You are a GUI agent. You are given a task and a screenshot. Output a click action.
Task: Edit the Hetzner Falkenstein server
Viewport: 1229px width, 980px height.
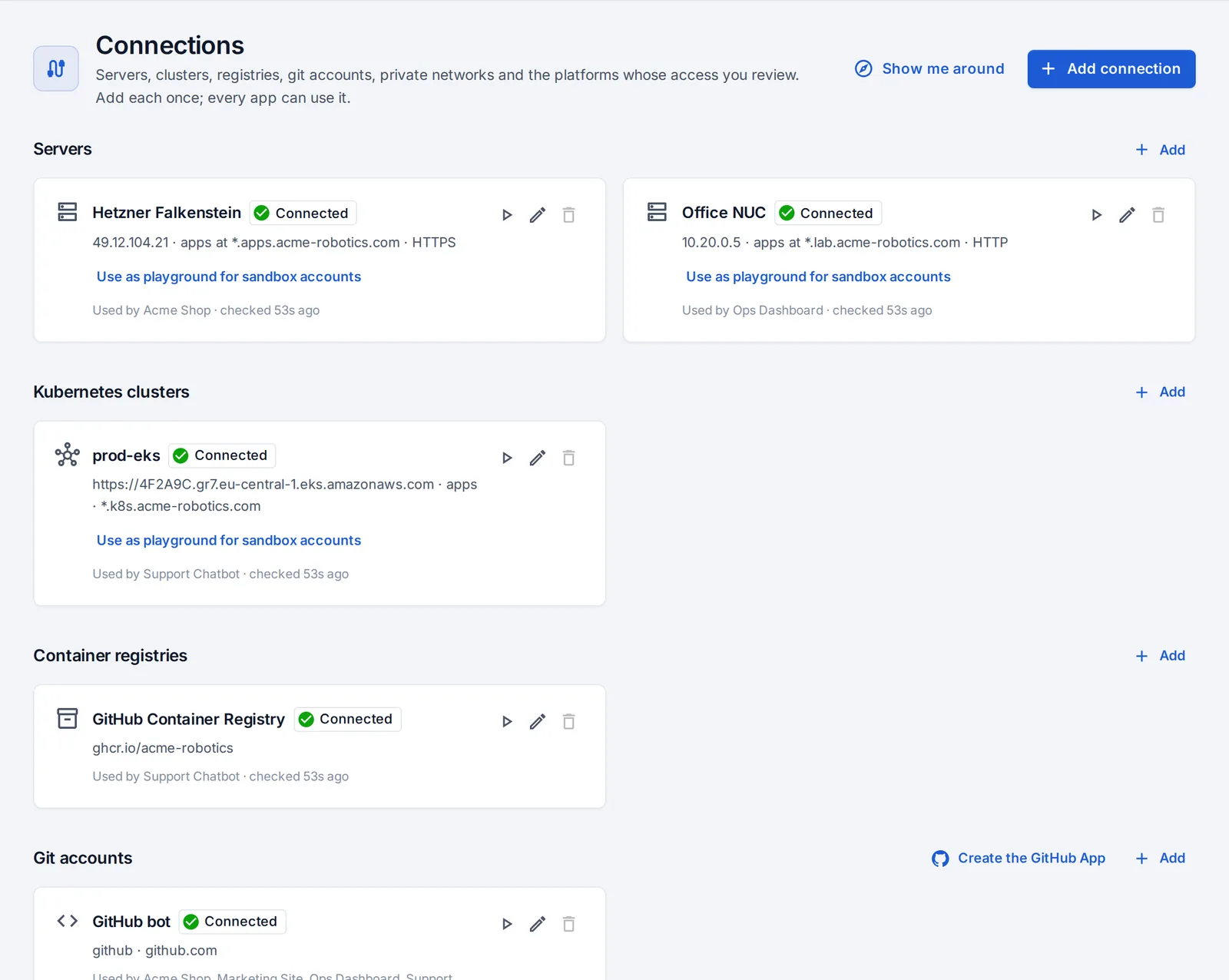[x=538, y=215]
